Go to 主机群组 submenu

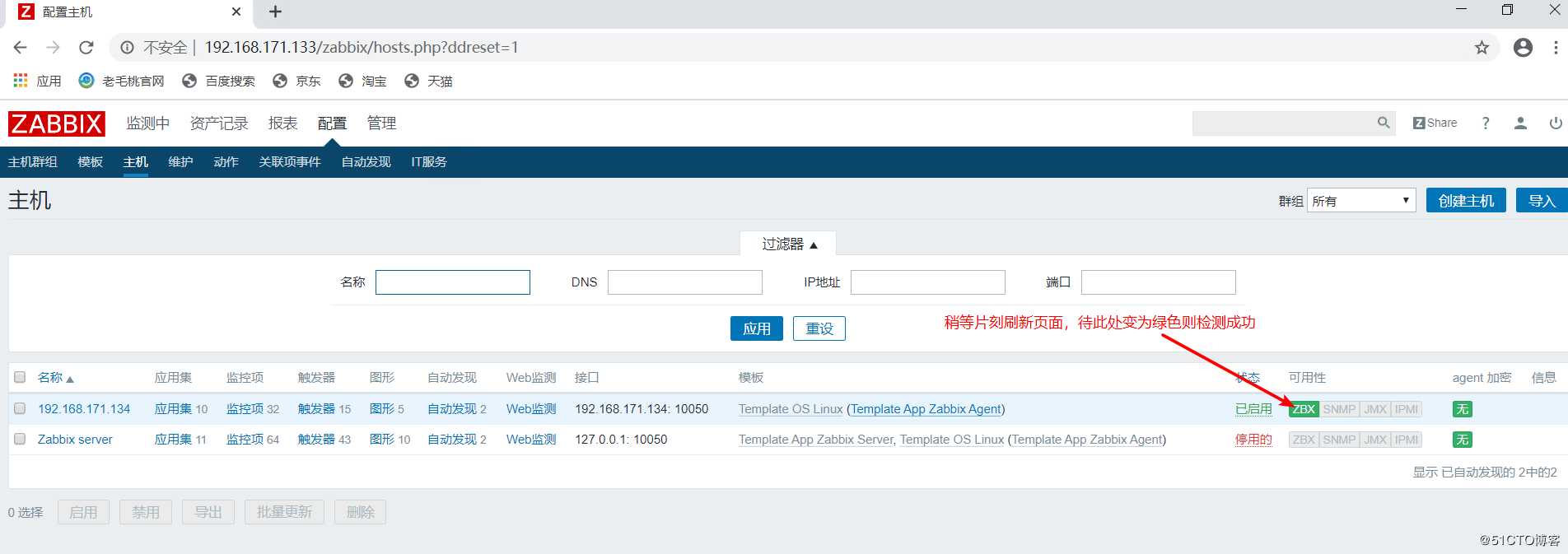33,162
